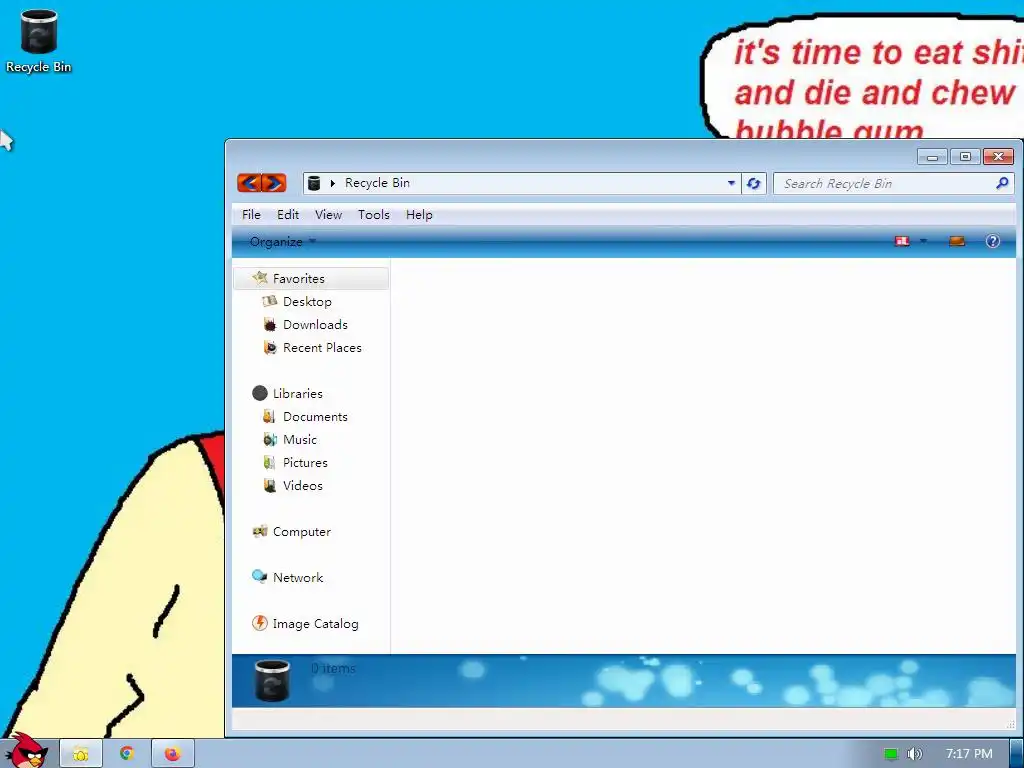Open the Angry Bird Start button
This screenshot has width=1024, height=768.
27,752
